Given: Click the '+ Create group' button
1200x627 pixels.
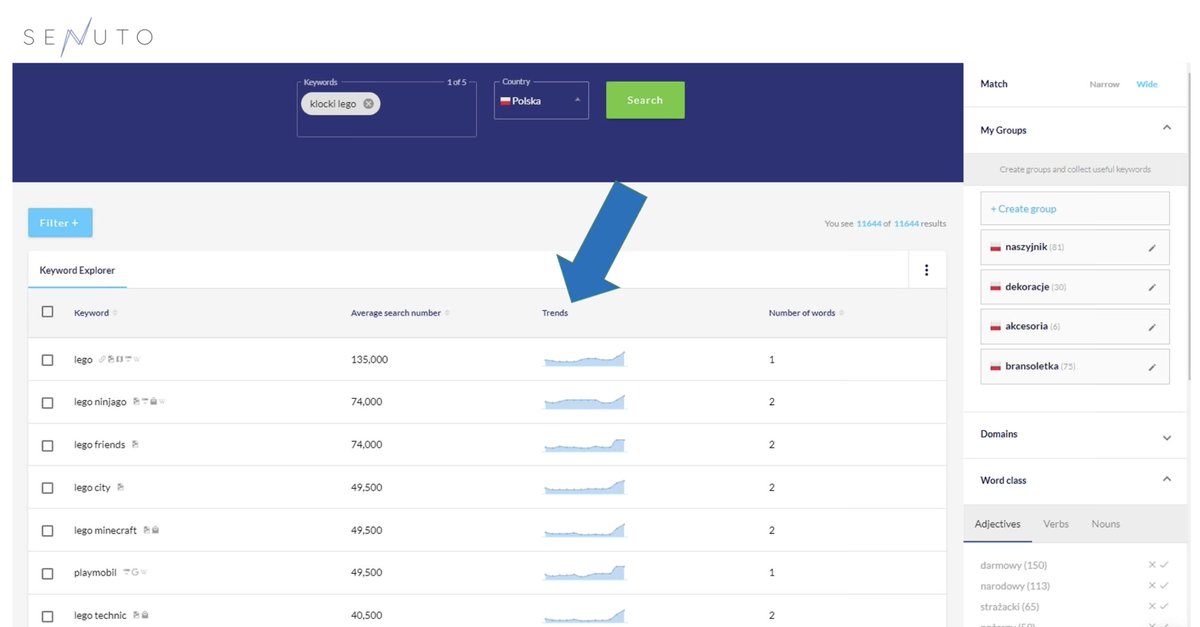Looking at the screenshot, I should (1075, 209).
